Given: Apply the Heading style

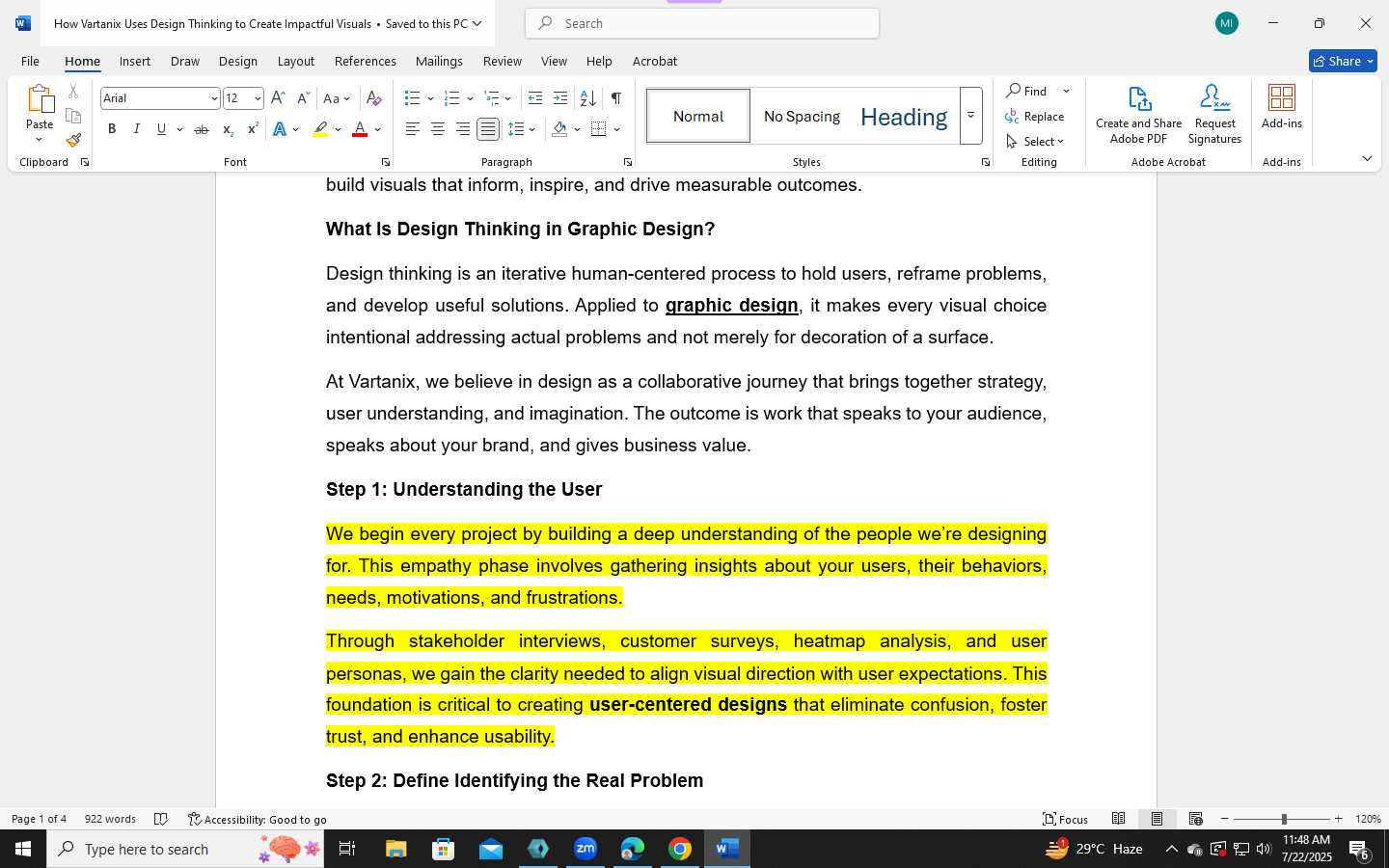Looking at the screenshot, I should click(x=904, y=116).
